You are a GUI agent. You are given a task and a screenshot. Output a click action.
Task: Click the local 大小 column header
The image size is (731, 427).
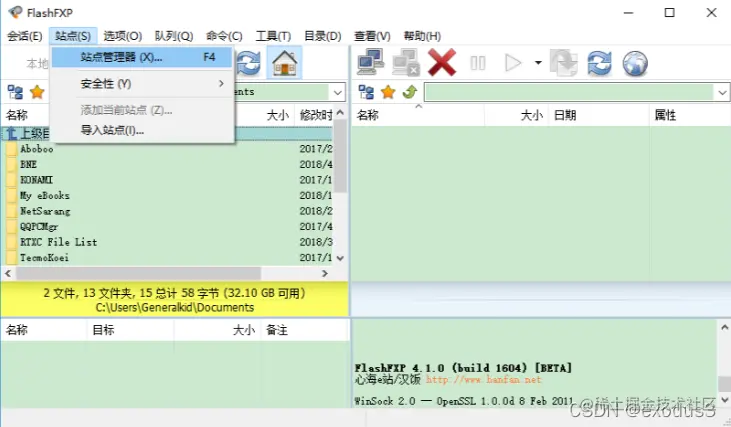coord(278,115)
